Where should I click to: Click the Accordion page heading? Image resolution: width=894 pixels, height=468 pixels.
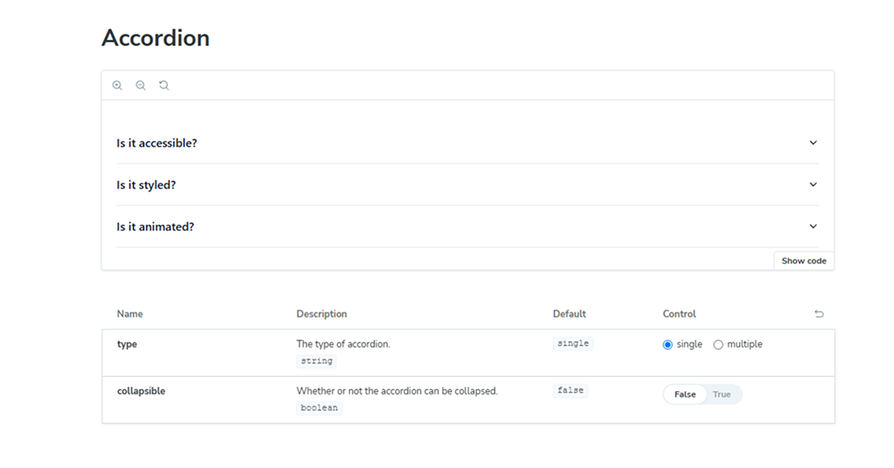pyautogui.click(x=156, y=38)
